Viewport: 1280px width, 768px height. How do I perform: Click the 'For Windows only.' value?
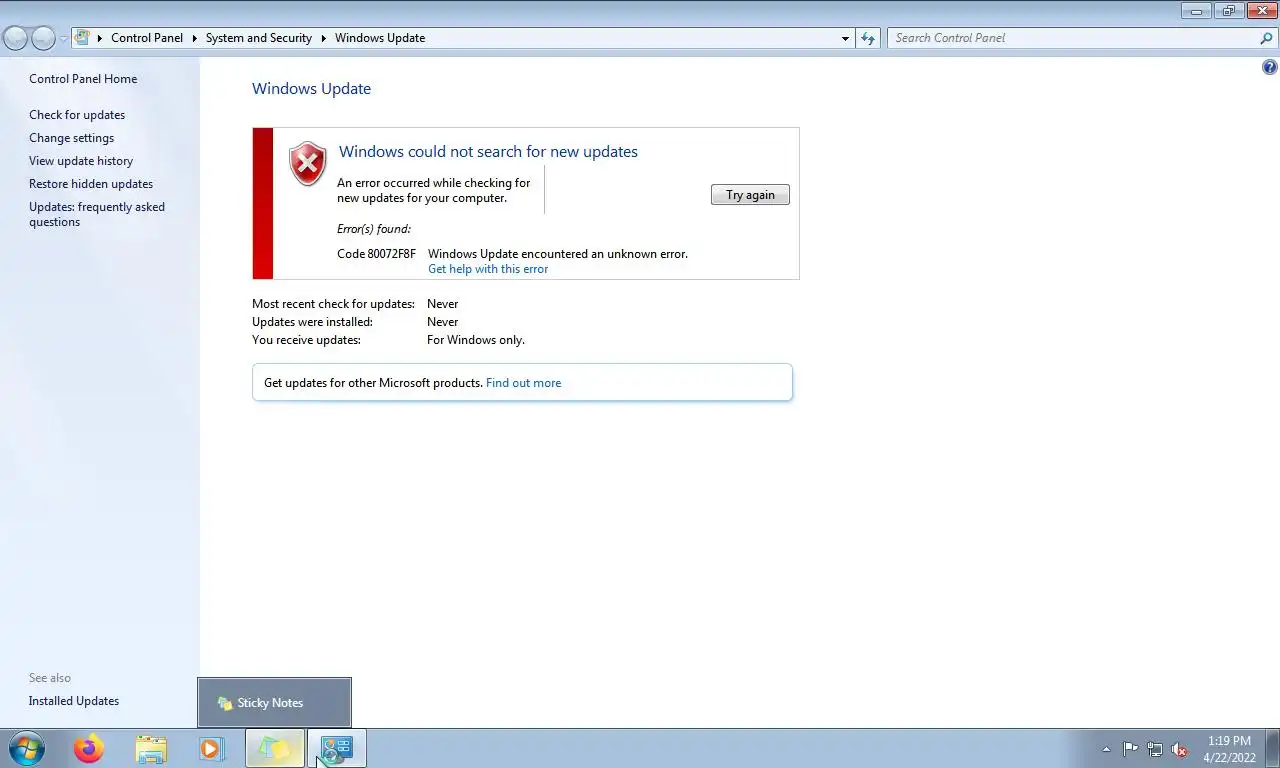pos(476,340)
